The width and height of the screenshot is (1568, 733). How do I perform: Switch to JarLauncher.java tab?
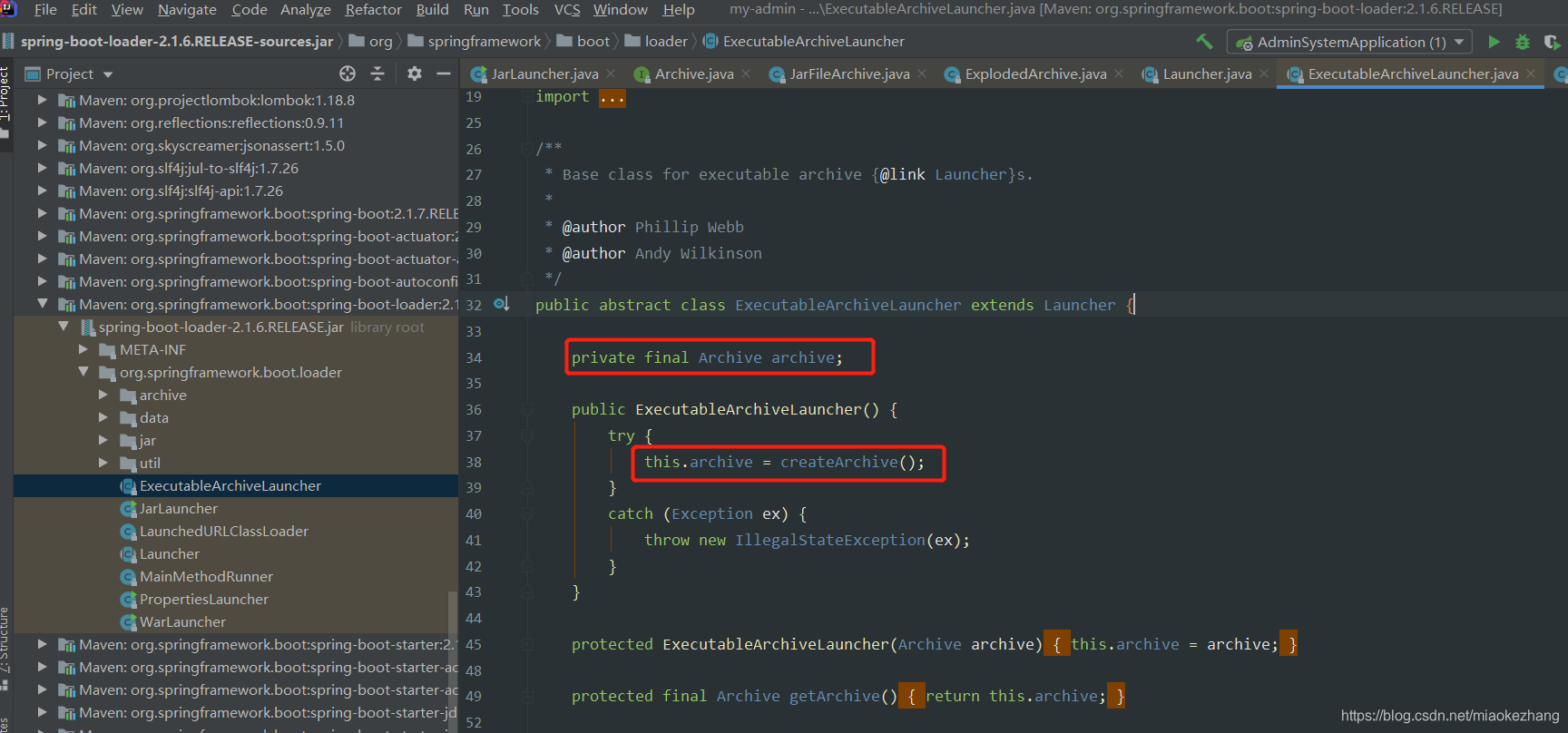(x=544, y=74)
